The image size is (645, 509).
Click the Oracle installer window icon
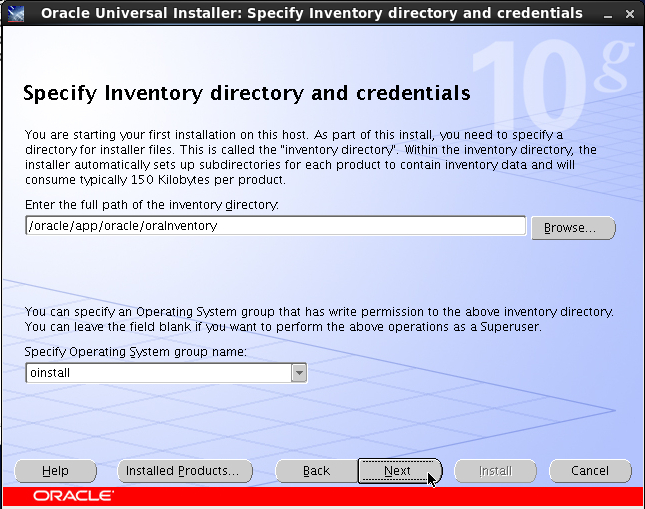(16, 13)
